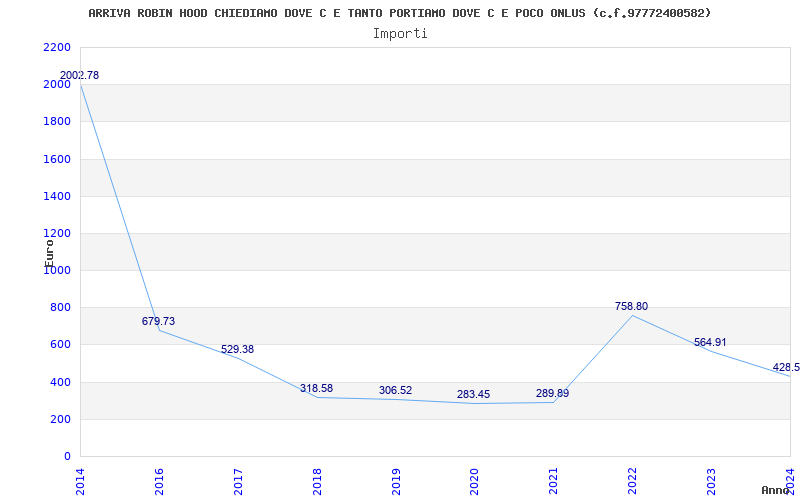Select the 400 y-axis tick label
This screenshot has height=500, width=800.
[x=60, y=382]
